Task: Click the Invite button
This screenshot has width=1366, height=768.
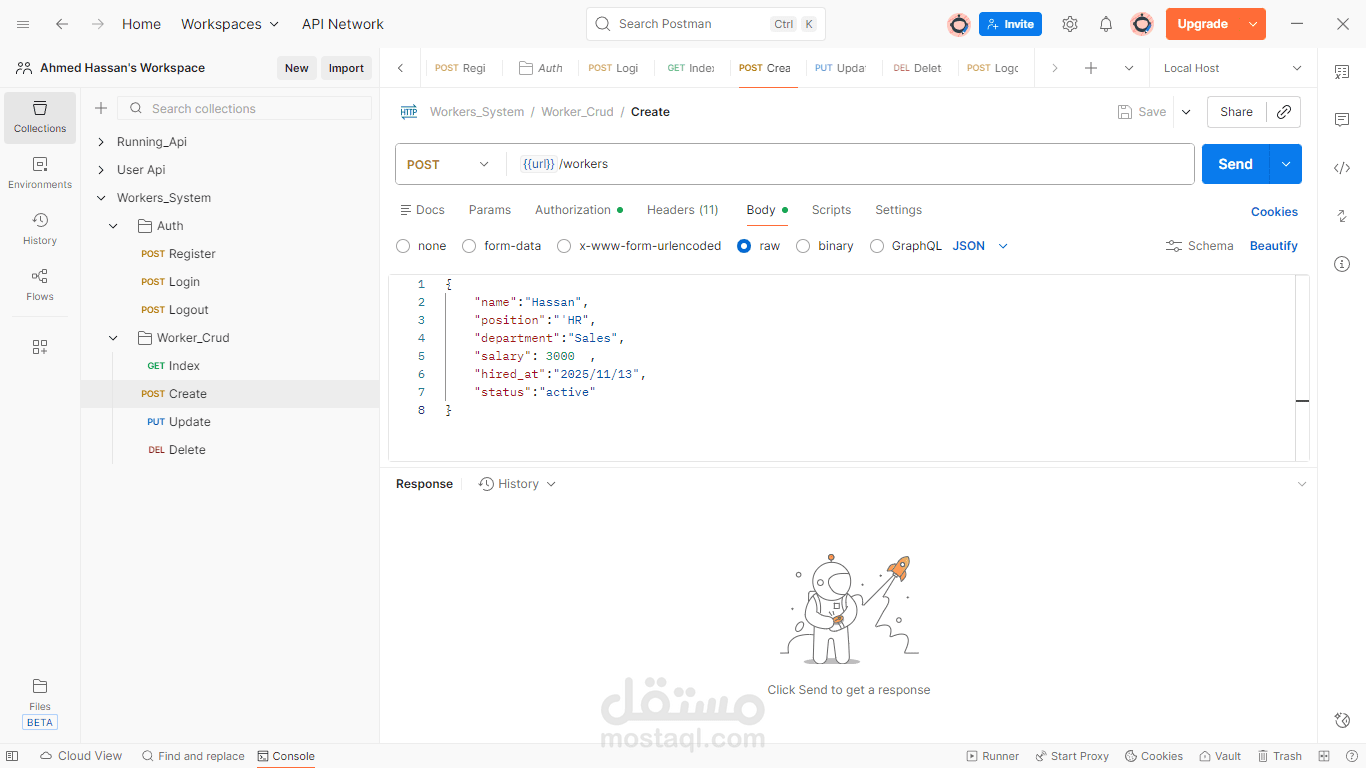Action: coord(1010,24)
